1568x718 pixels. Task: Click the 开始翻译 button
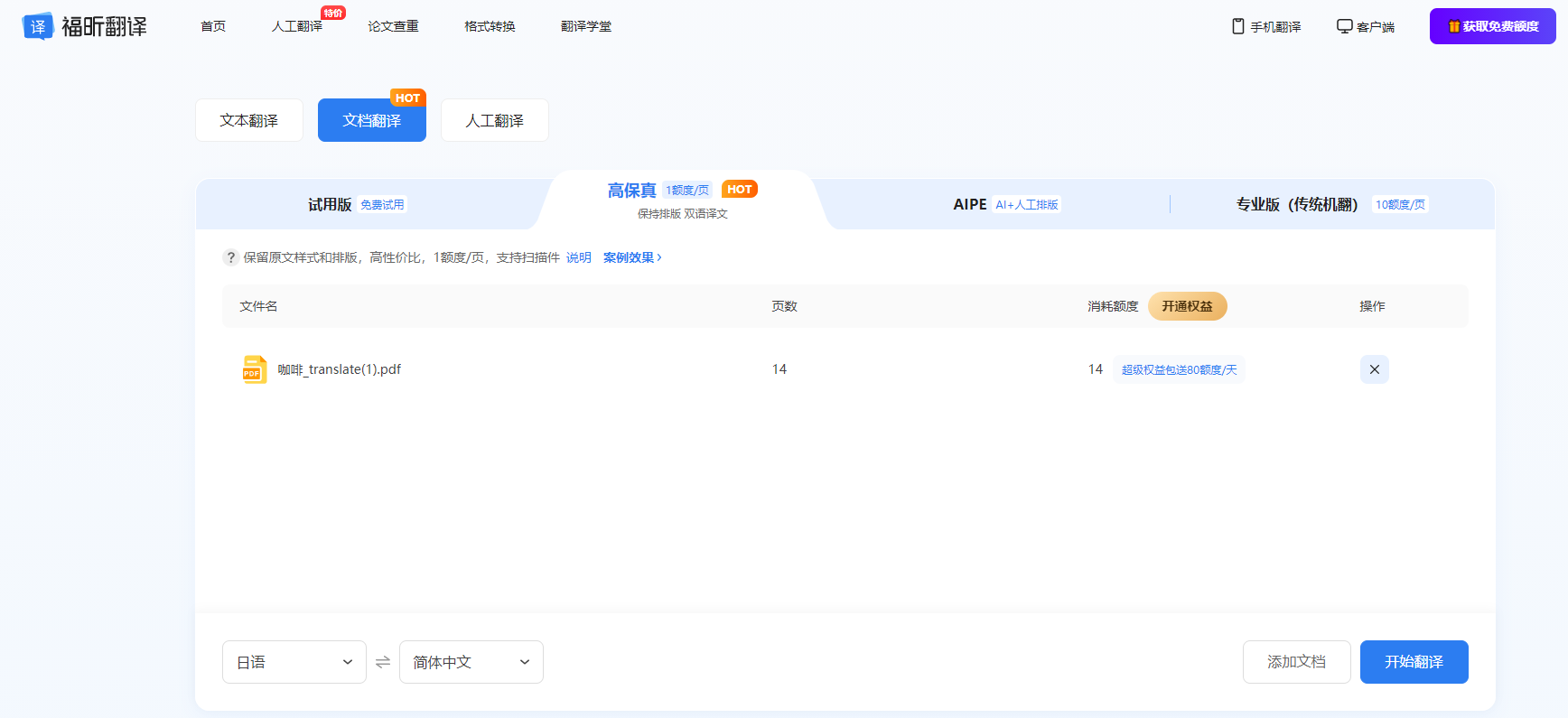pos(1414,662)
